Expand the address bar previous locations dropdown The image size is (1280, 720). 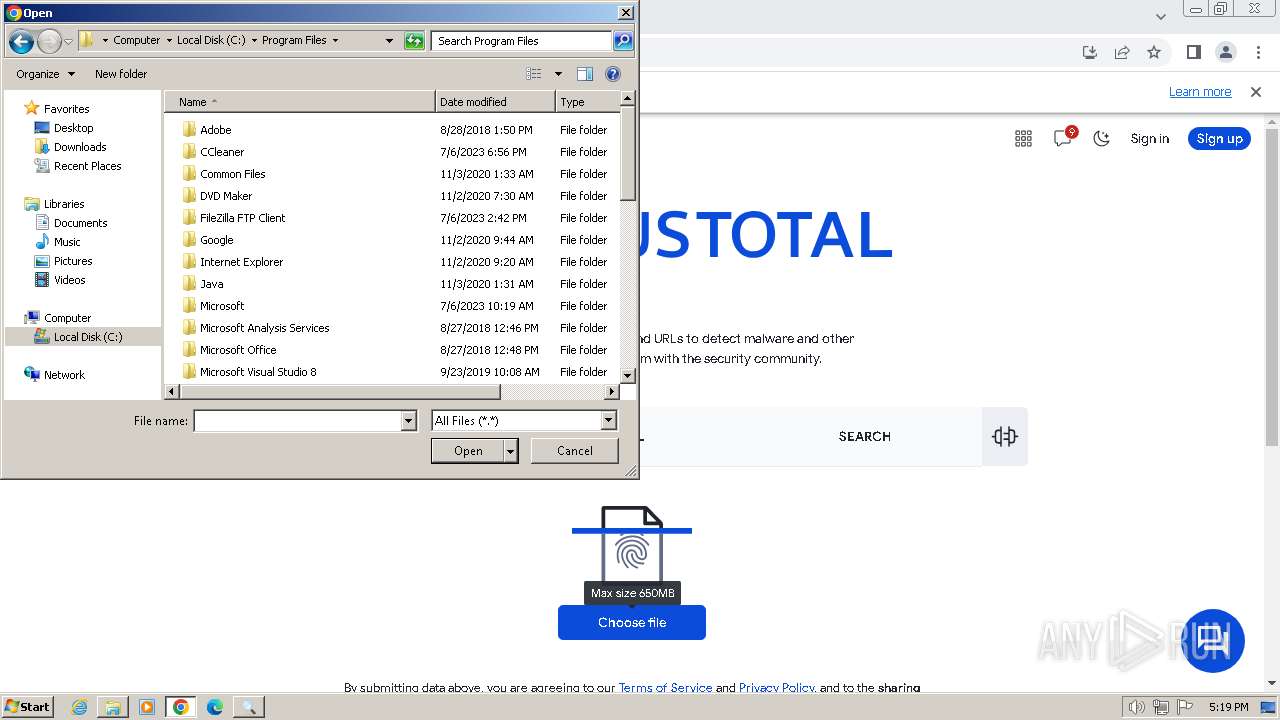389,41
